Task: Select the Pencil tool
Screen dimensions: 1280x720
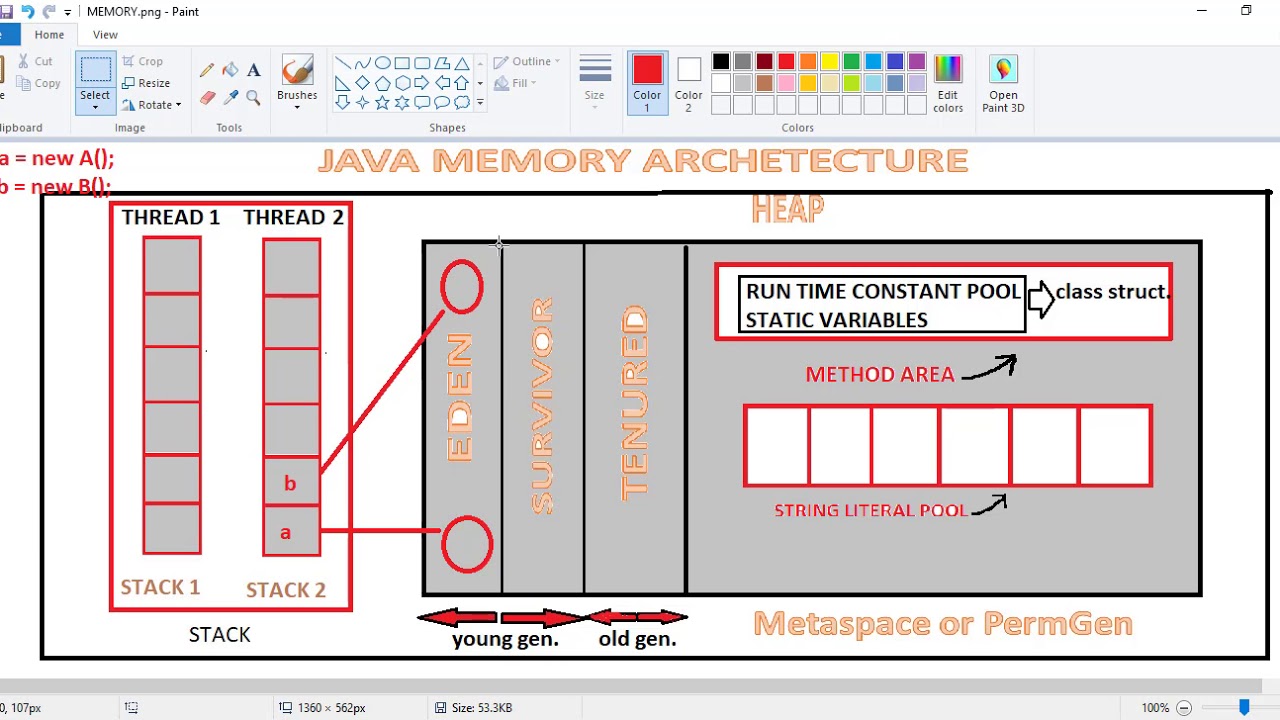Action: 207,70
